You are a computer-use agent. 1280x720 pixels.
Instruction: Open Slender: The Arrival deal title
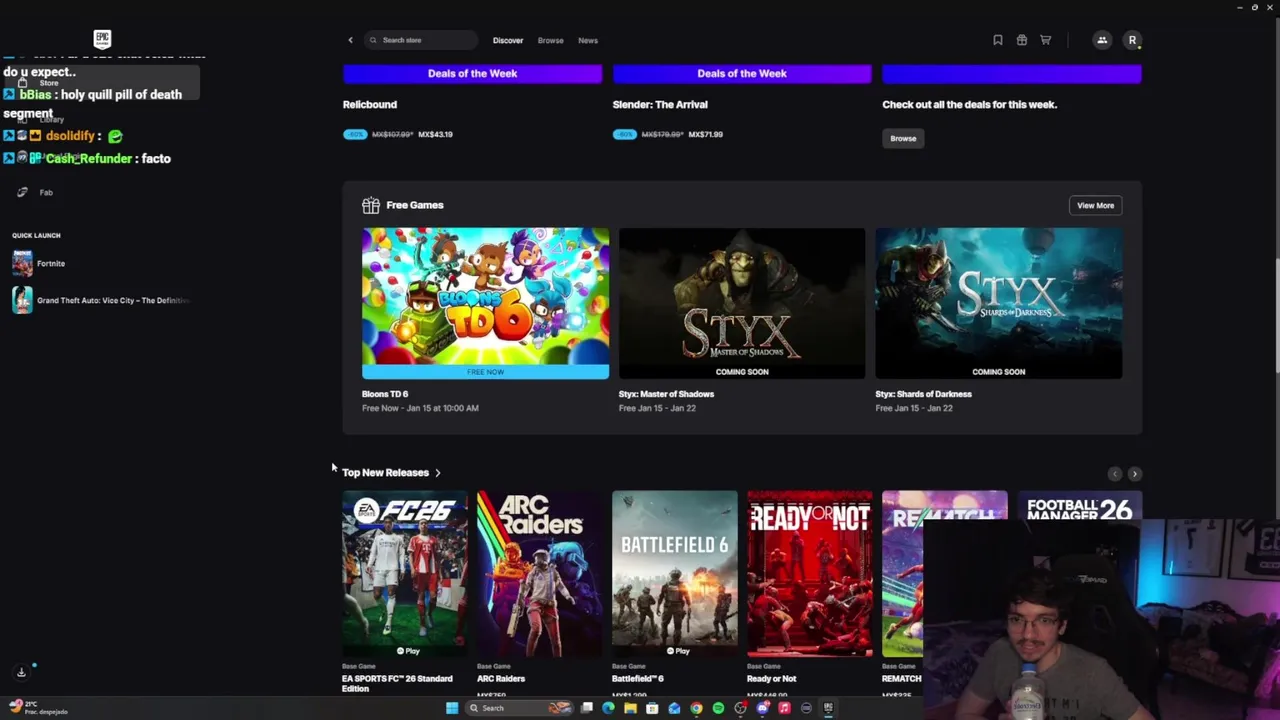pyautogui.click(x=660, y=104)
